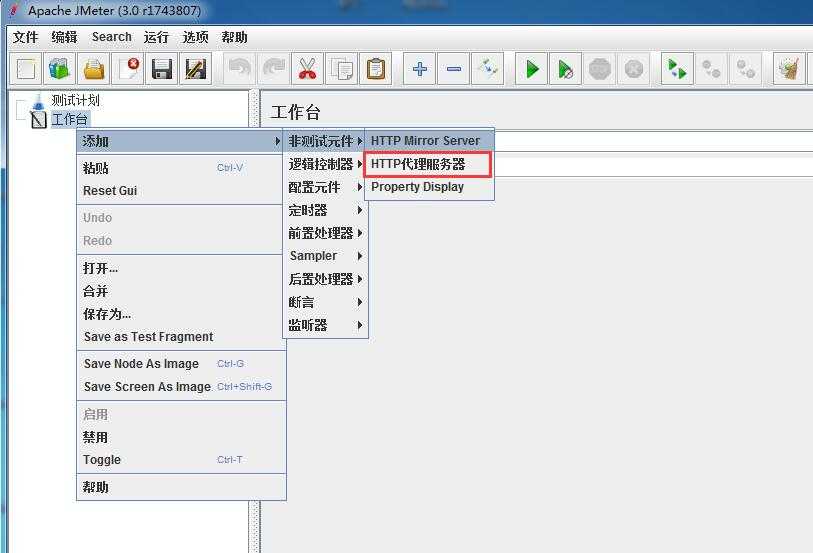Click Start no pauses play icon
The image size is (813, 553).
coord(566,68)
